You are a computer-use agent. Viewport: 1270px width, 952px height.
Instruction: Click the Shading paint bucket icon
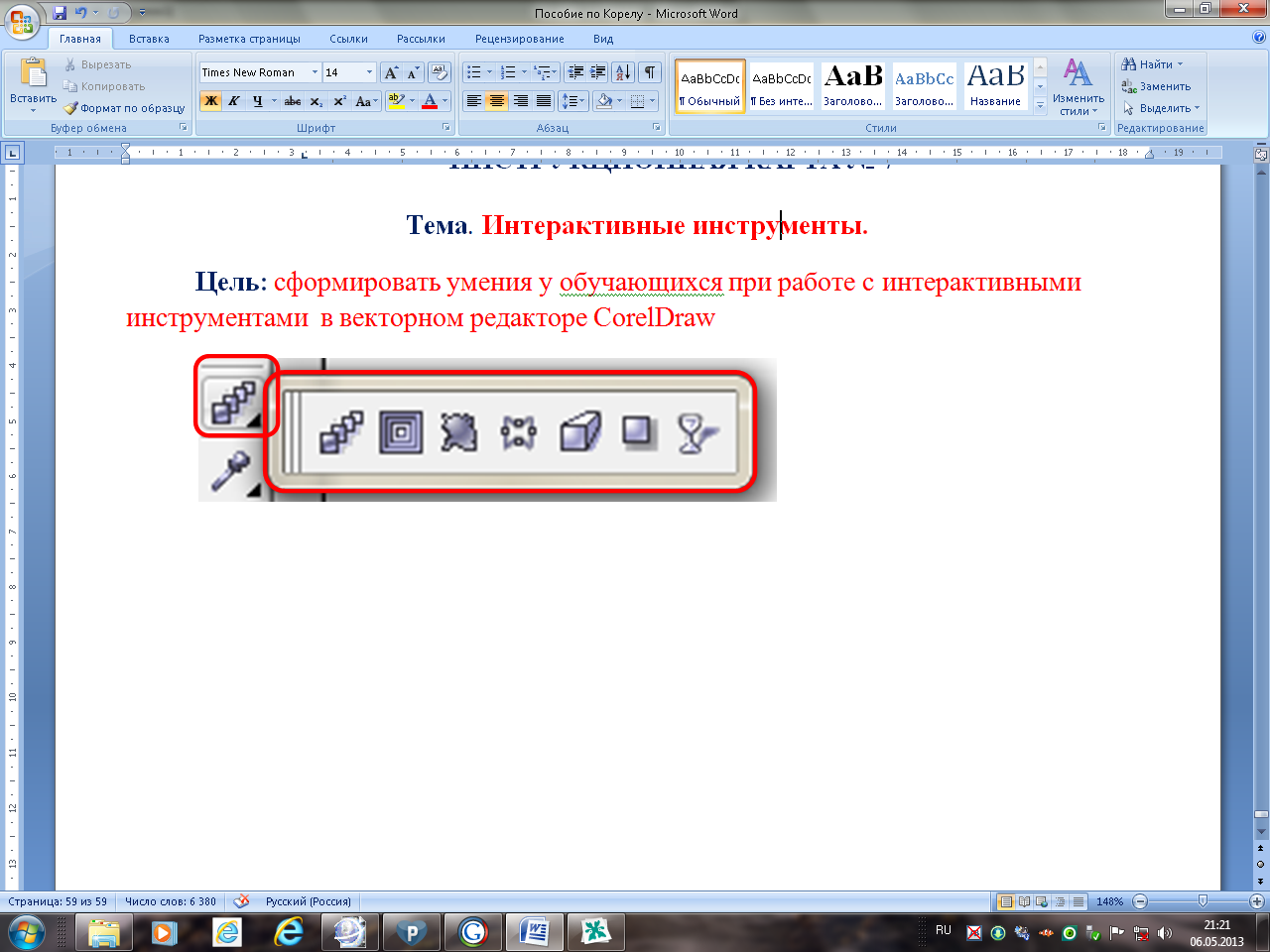(604, 101)
